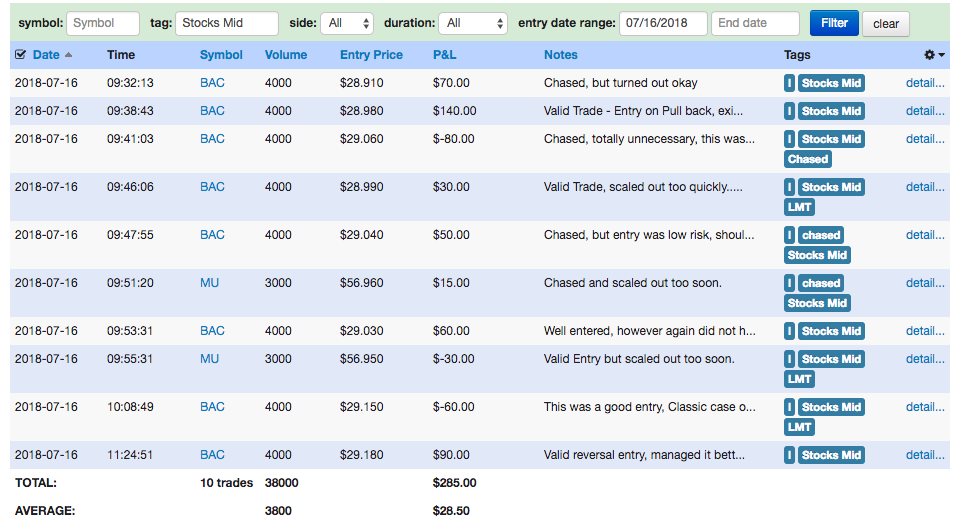Viewport: 958px width, 524px height.
Task: Focus the Symbol input field
Action: pyautogui.click(x=103, y=23)
